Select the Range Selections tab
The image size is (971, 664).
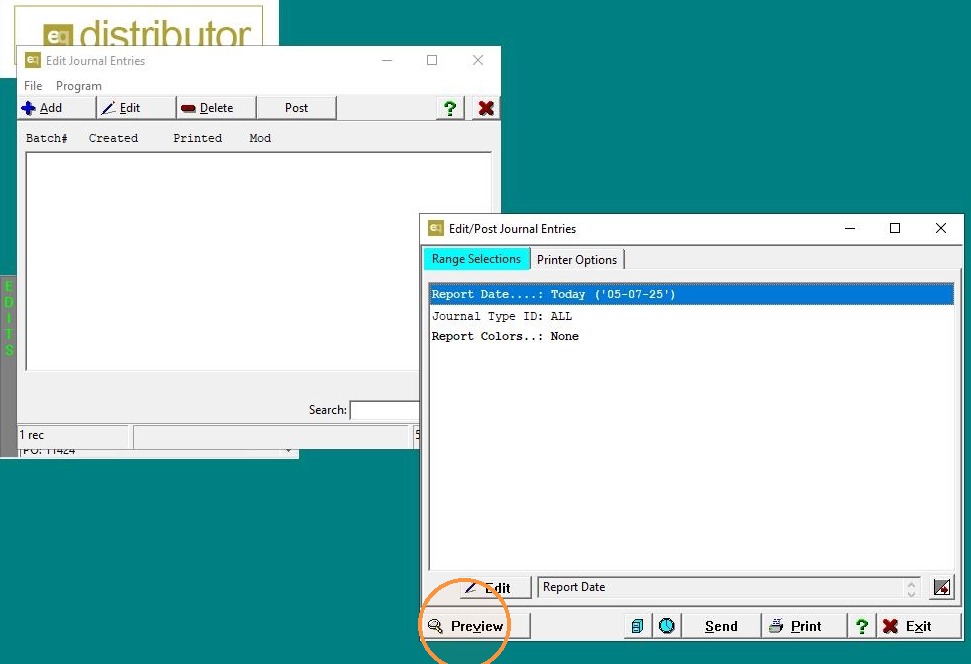(x=476, y=259)
